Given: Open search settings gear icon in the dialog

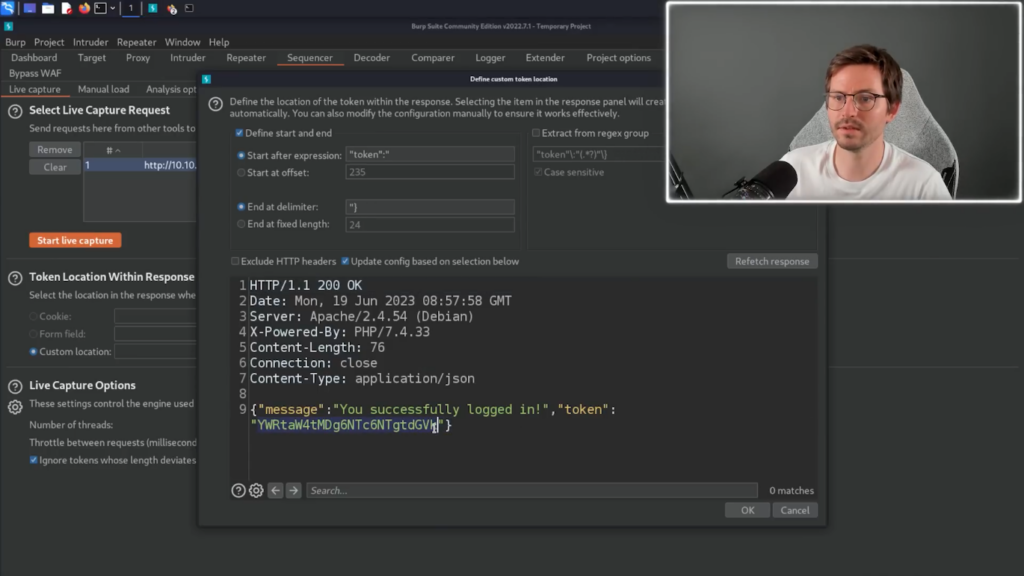Looking at the screenshot, I should [x=256, y=490].
